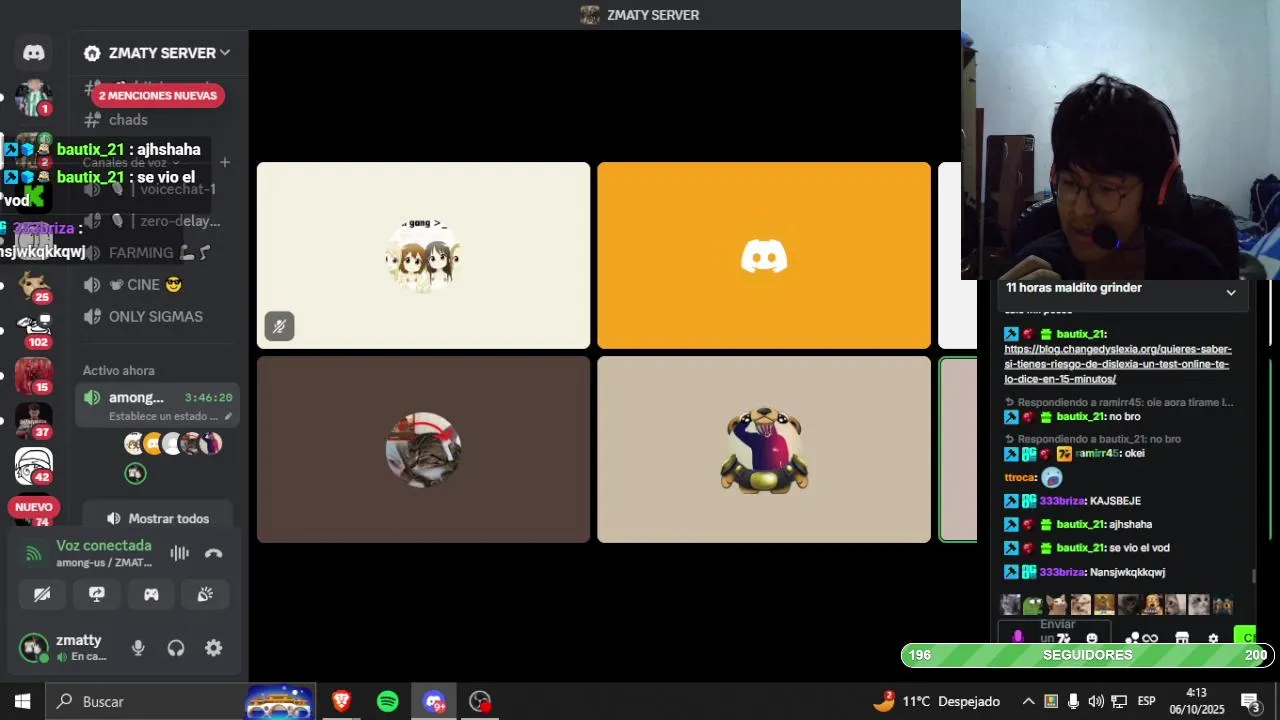1280x720 pixels.
Task: Select server icon with 37 badge
Action: pos(34,421)
